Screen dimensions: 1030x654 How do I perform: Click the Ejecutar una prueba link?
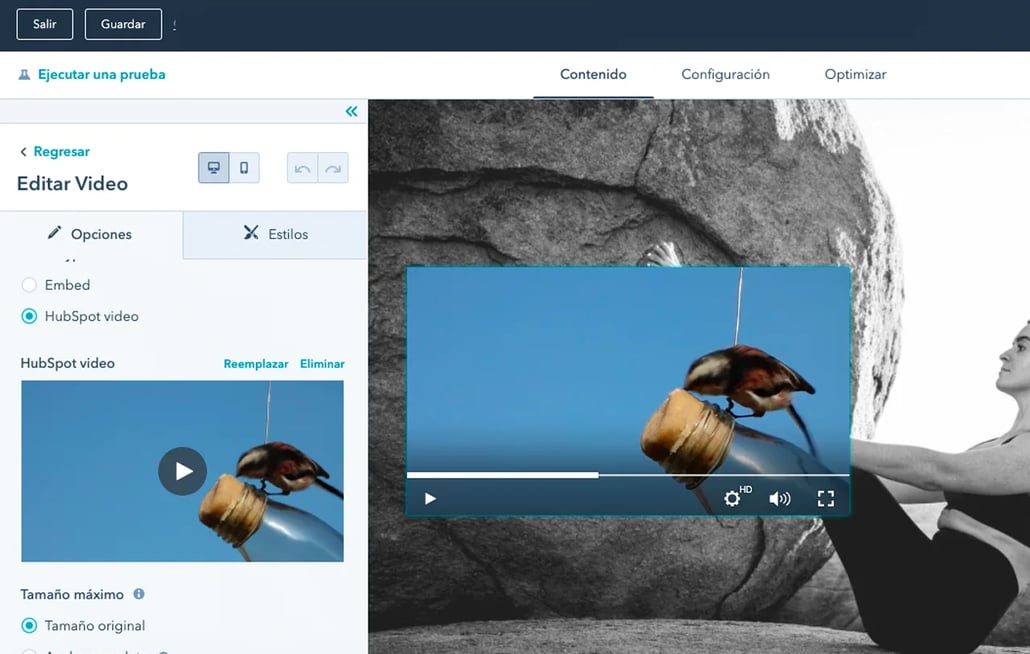pos(101,74)
